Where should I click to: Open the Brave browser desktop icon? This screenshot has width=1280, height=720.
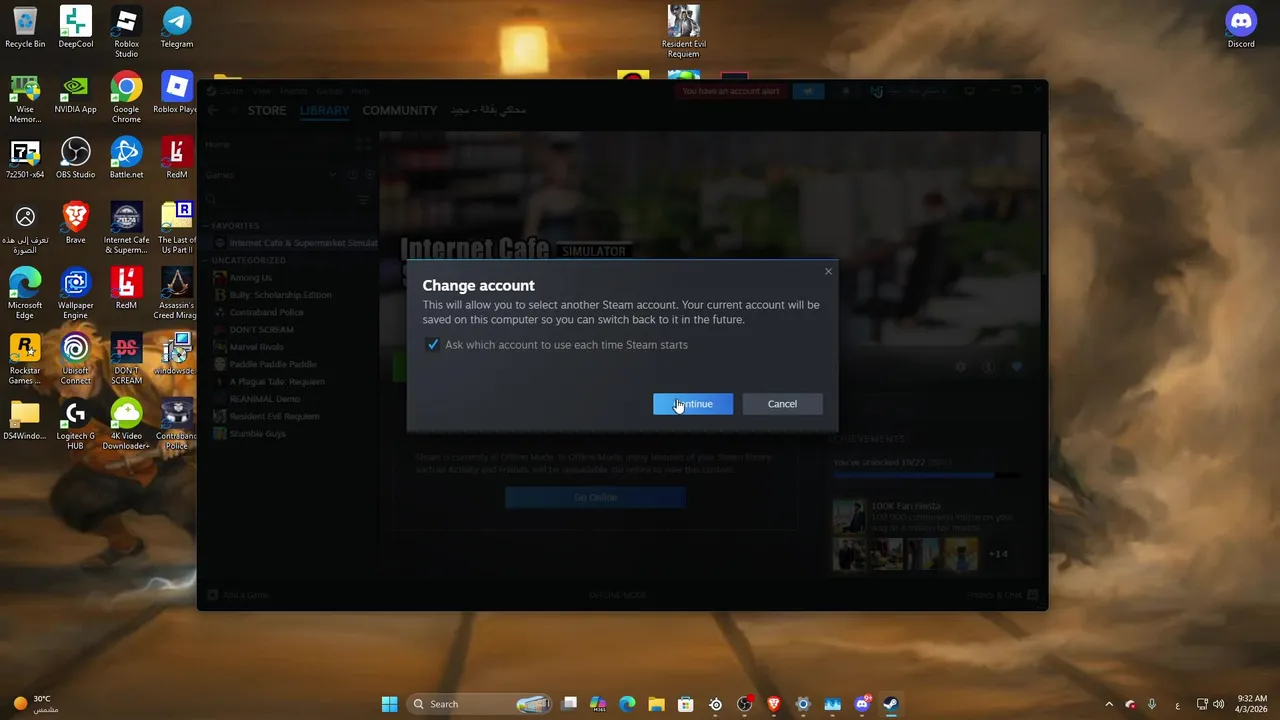(76, 223)
